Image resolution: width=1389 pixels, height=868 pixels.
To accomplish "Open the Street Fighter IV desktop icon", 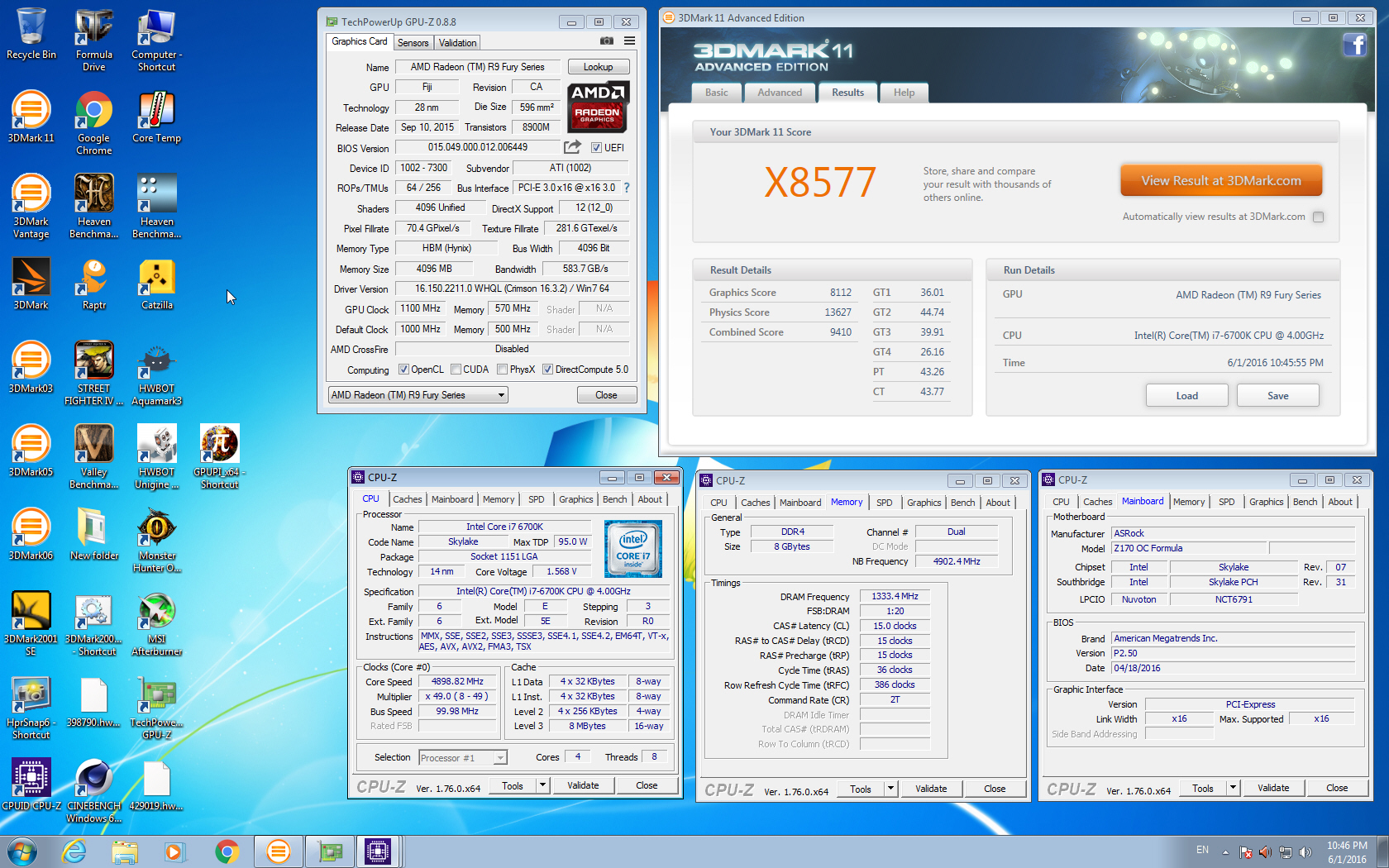I will point(94,373).
